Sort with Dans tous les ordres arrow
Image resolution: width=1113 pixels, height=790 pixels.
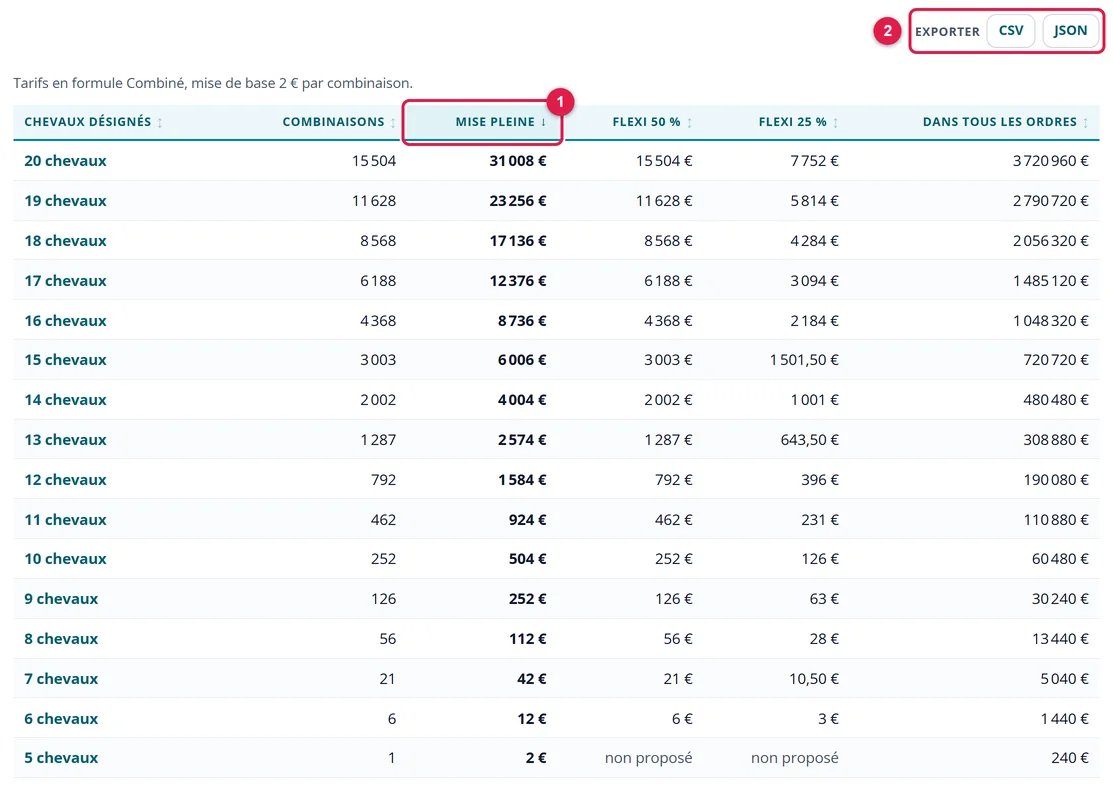(x=1085, y=123)
